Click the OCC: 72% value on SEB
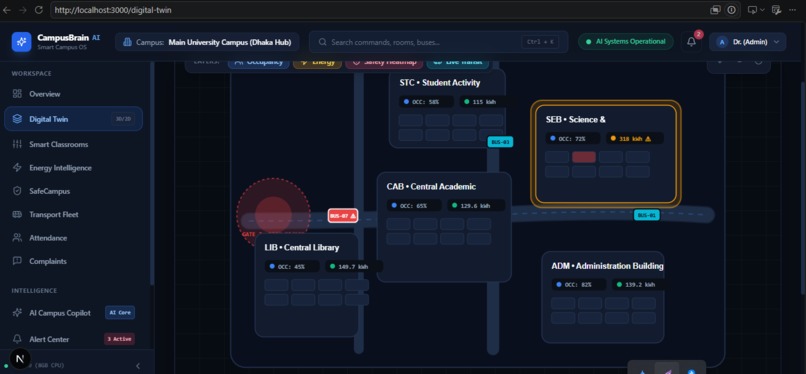Viewport: 806px width, 374px height. 571,139
